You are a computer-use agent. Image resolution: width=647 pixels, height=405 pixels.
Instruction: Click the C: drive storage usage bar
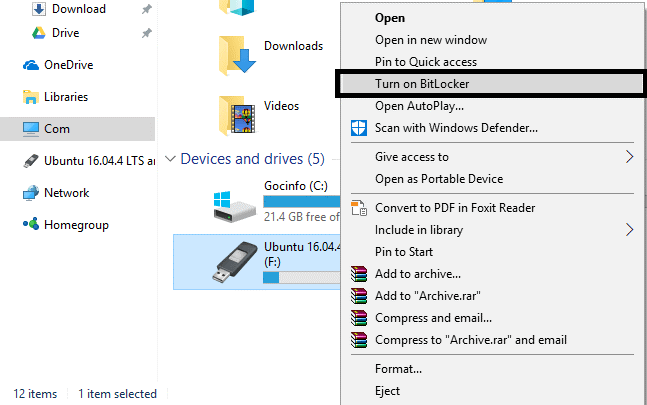[300, 201]
